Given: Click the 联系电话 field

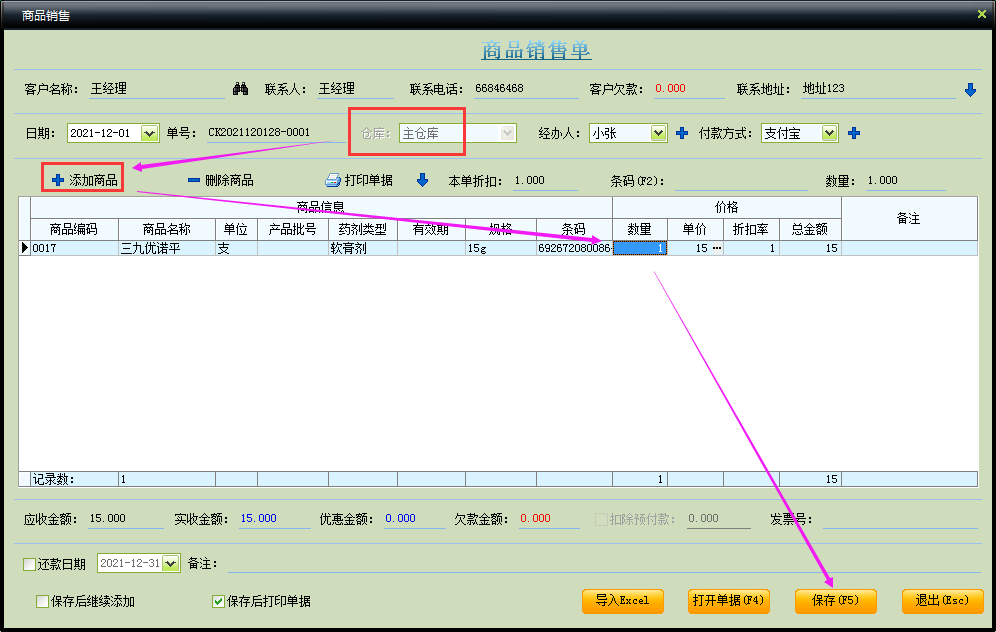Looking at the screenshot, I should (525, 89).
